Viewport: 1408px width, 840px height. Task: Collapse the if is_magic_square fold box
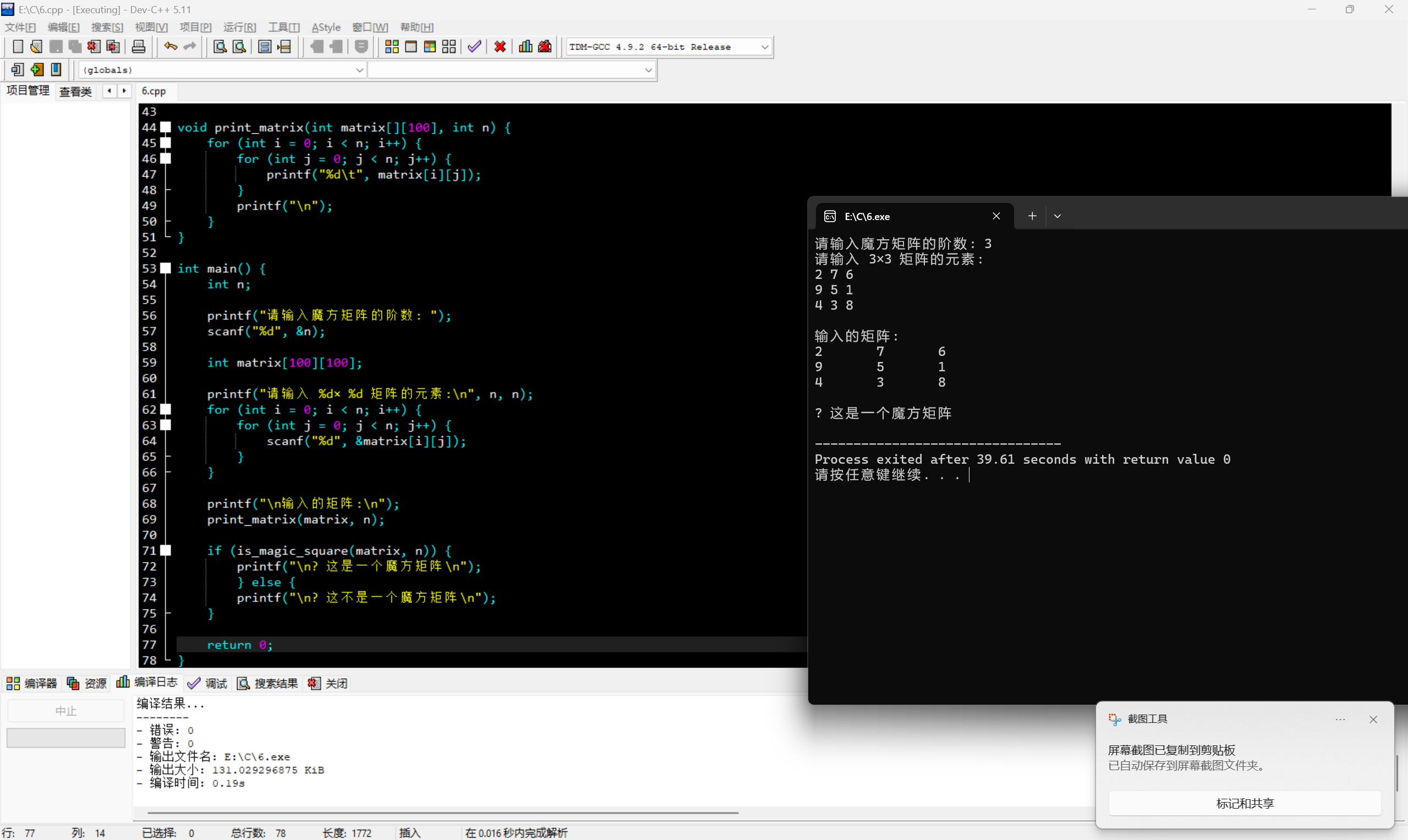pos(166,550)
